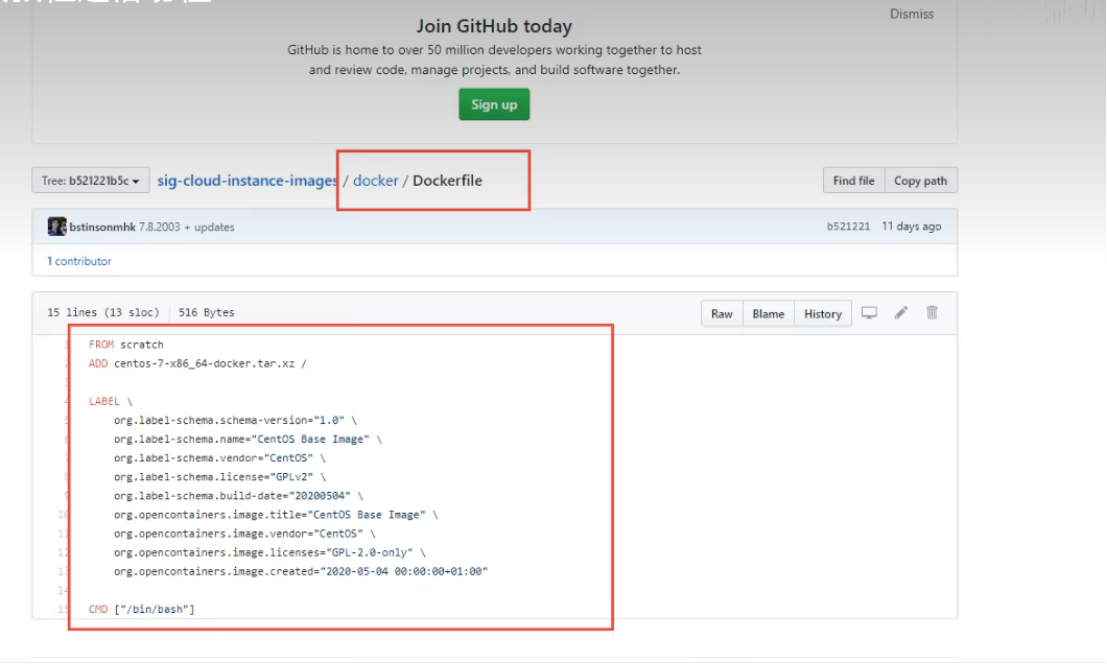Image resolution: width=1107 pixels, height=664 pixels.
Task: View the Raw file contents
Action: pos(722,314)
